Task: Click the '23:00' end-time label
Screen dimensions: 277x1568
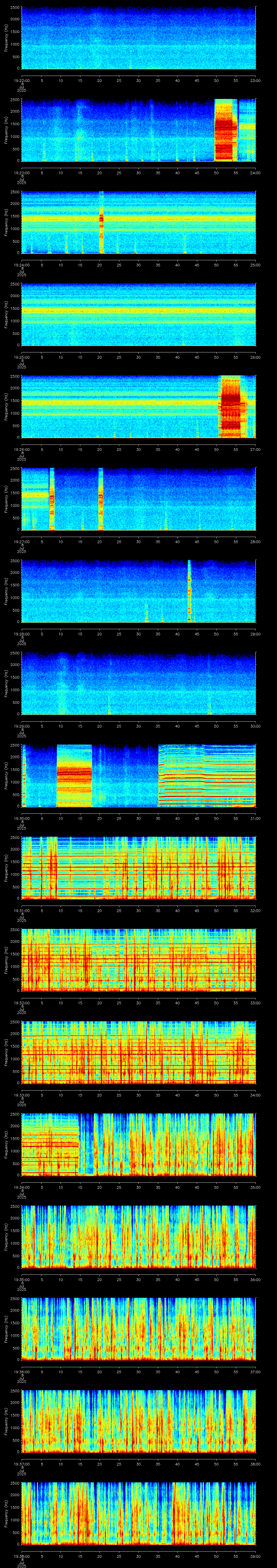Action: coord(256,80)
